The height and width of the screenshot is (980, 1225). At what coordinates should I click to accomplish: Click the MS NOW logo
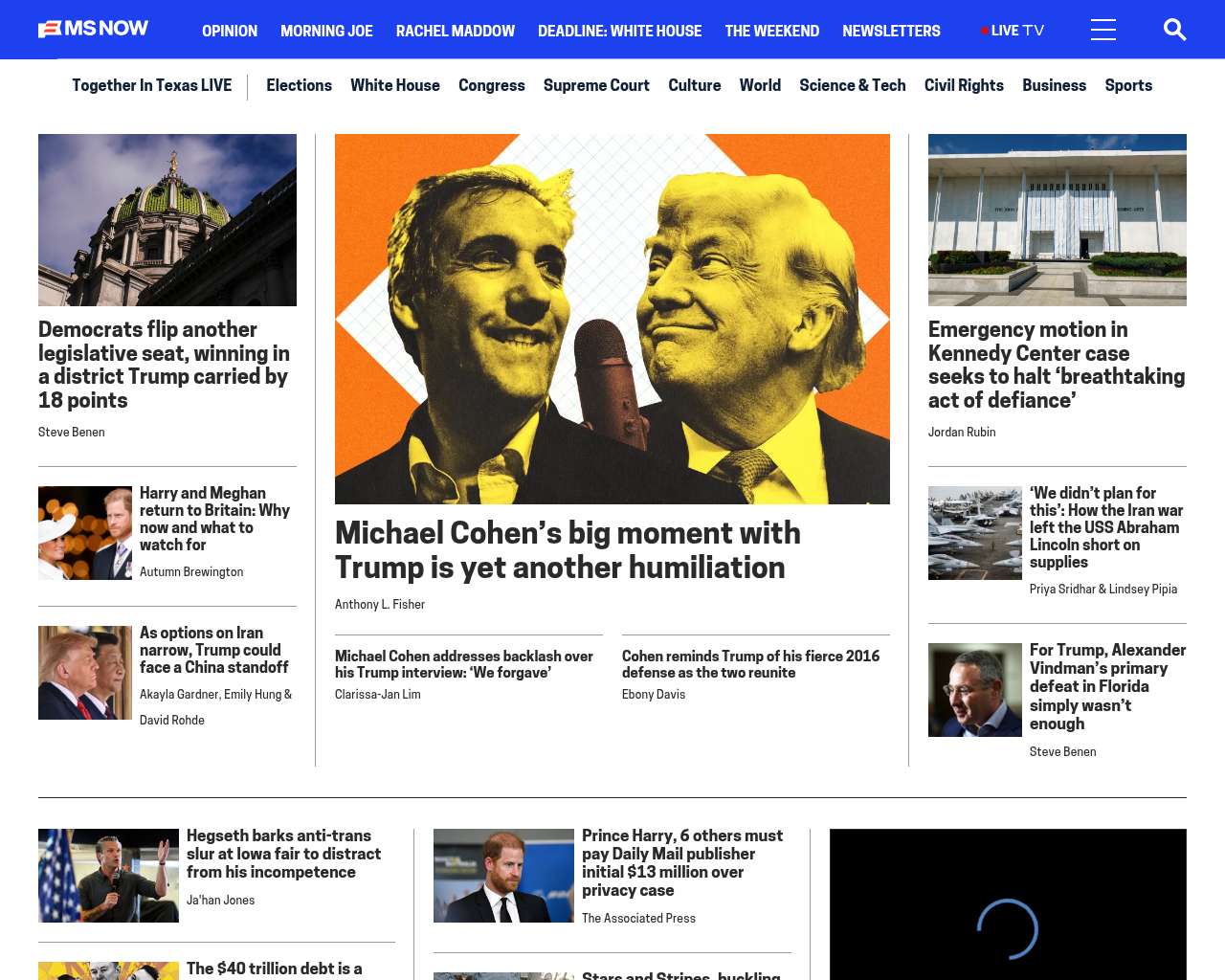tap(93, 30)
